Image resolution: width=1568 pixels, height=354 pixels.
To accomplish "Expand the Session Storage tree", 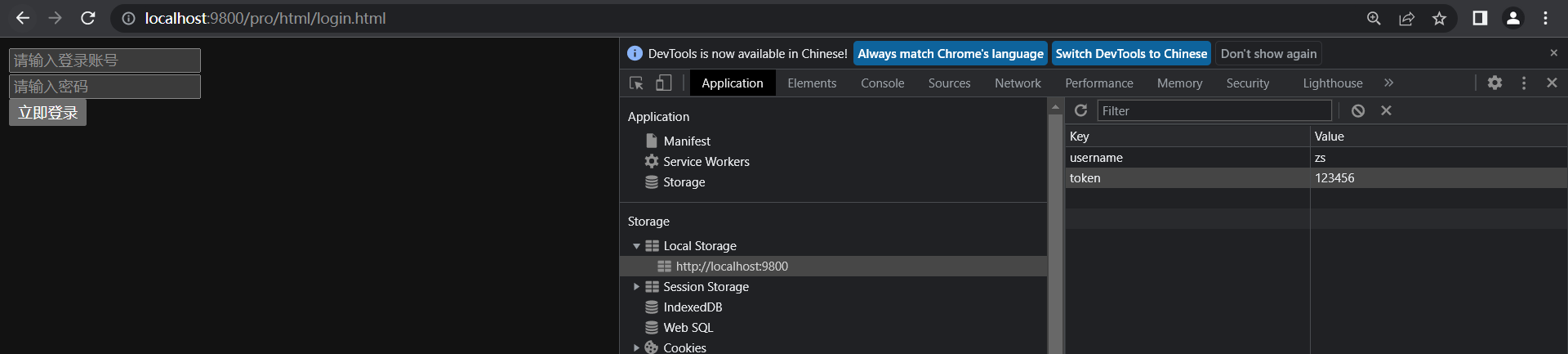I will pyautogui.click(x=636, y=287).
